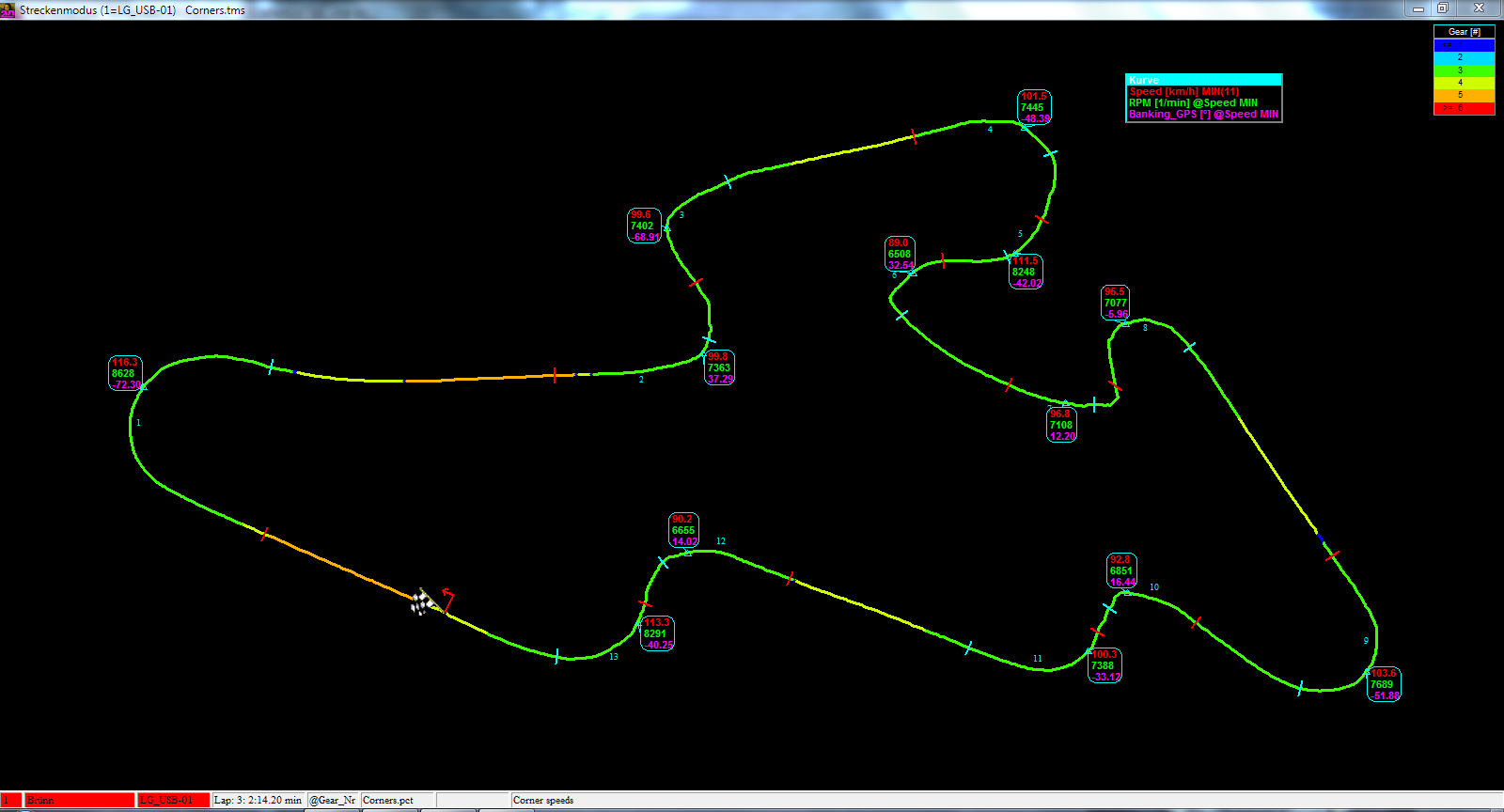Click Banking_GPS legend entry
1504x812 pixels.
point(1203,115)
